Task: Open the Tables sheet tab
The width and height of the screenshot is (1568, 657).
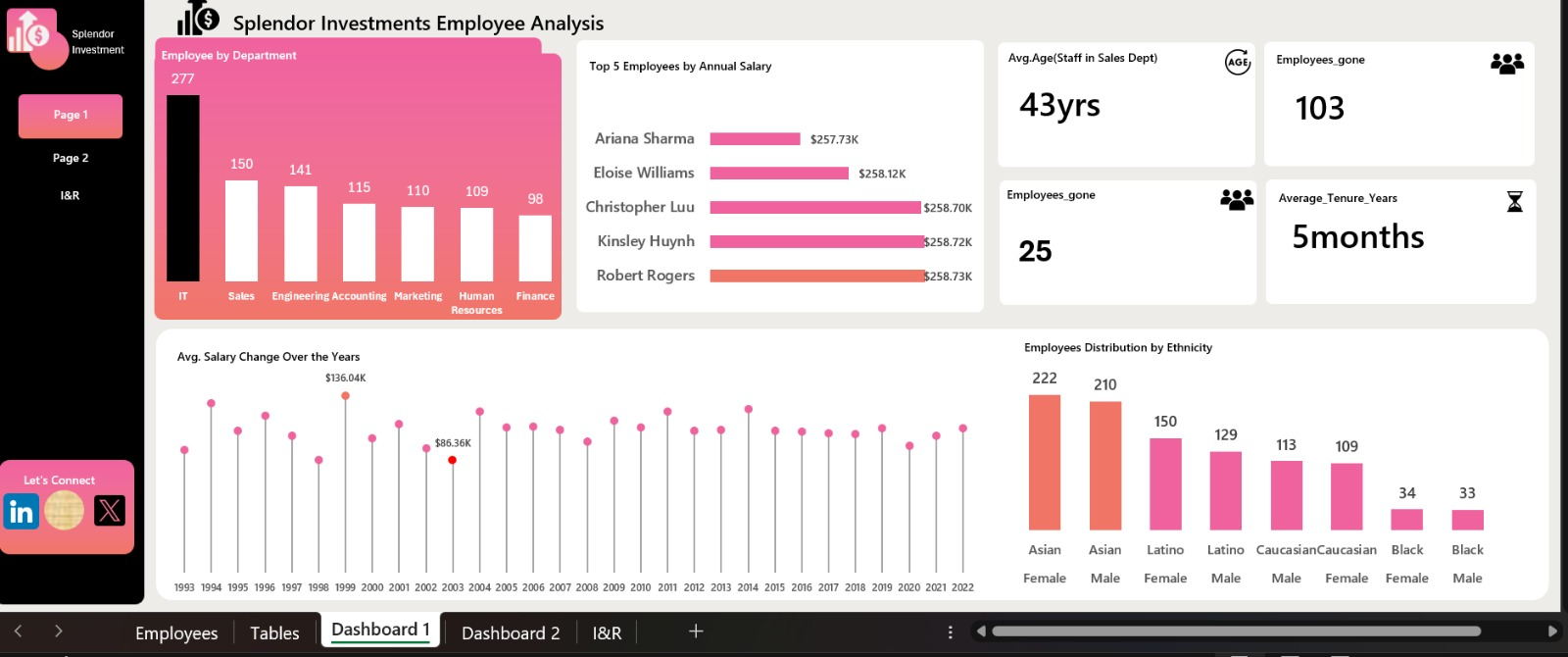Action: coord(274,633)
